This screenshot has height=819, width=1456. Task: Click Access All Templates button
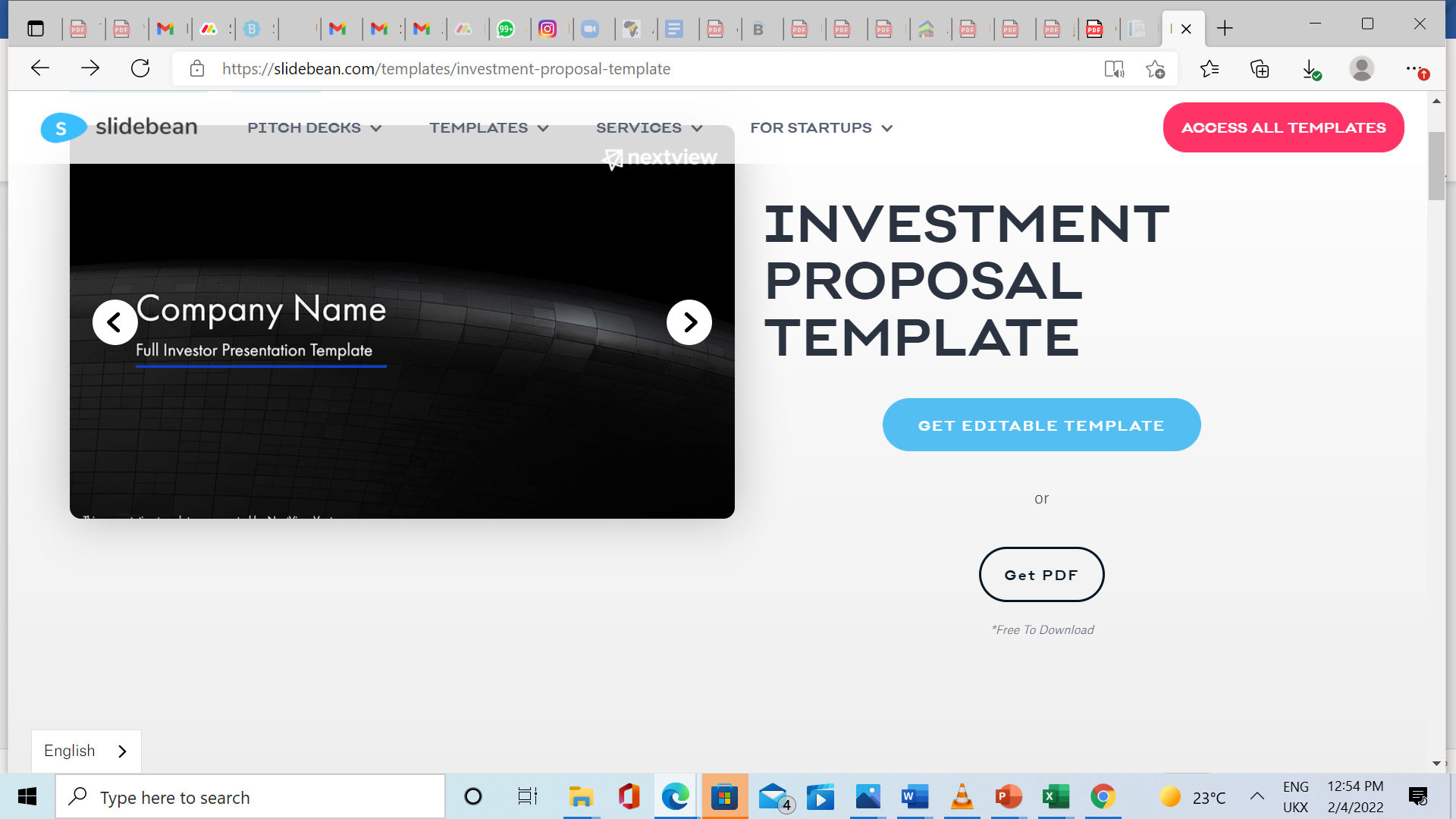tap(1283, 128)
